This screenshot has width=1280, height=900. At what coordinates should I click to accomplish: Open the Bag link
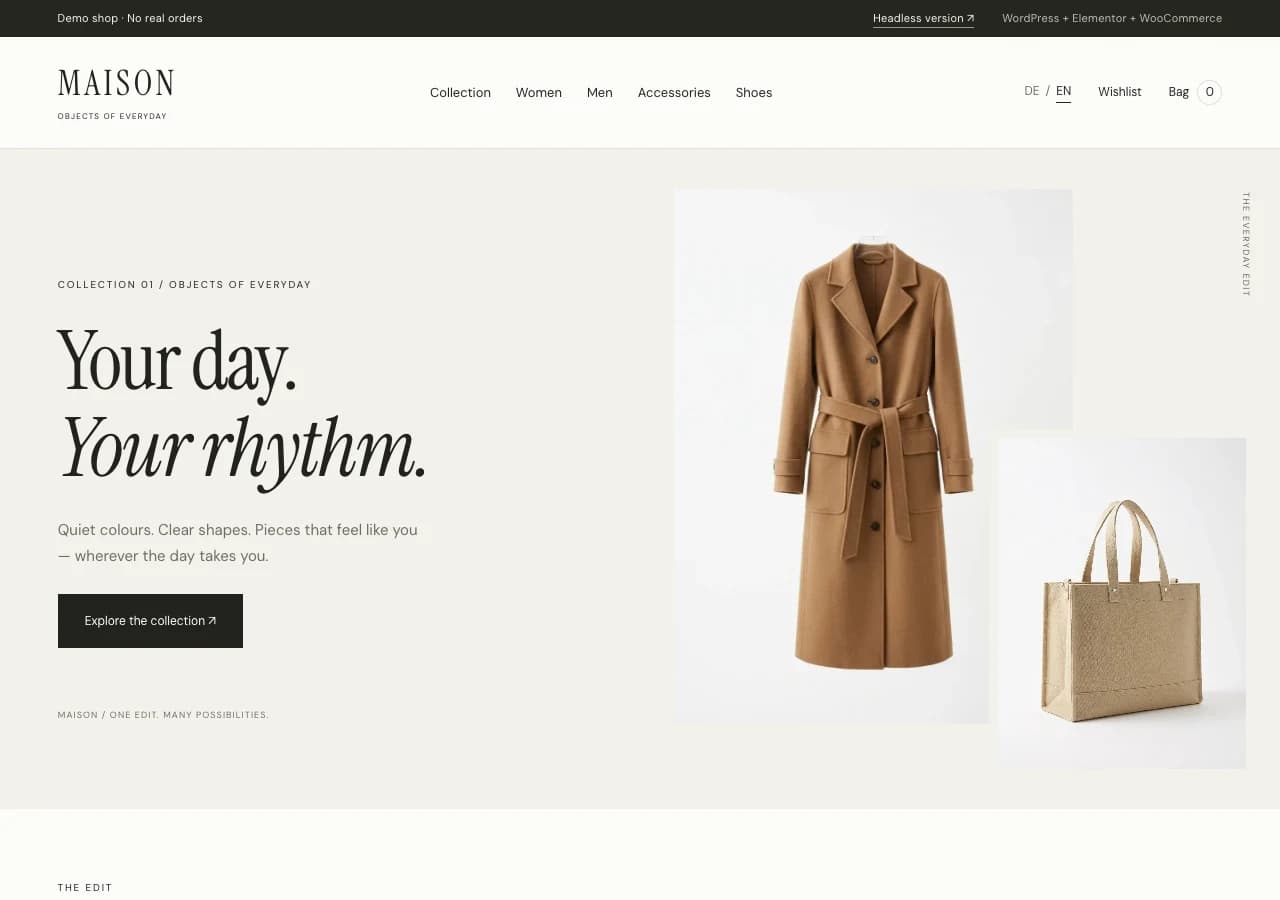(x=1179, y=92)
